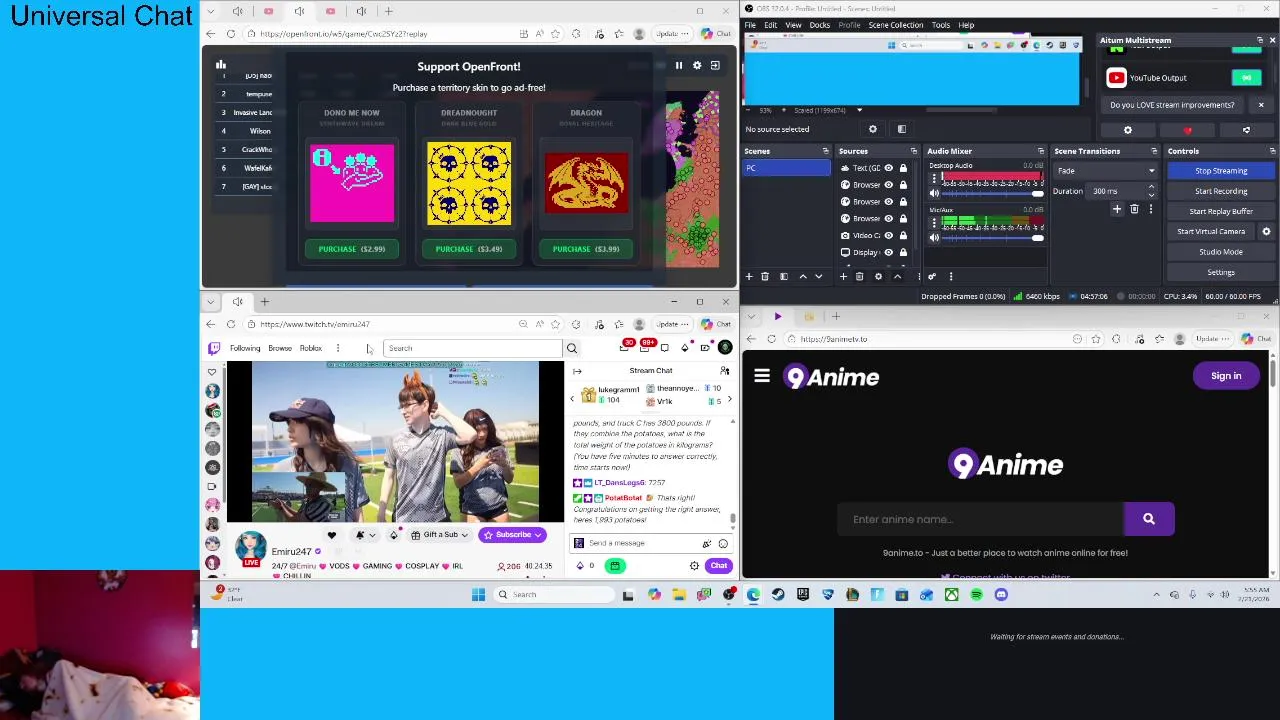The height and width of the screenshot is (720, 1280).
Task: Open Twitch chat settings gear
Action: pyautogui.click(x=694, y=566)
